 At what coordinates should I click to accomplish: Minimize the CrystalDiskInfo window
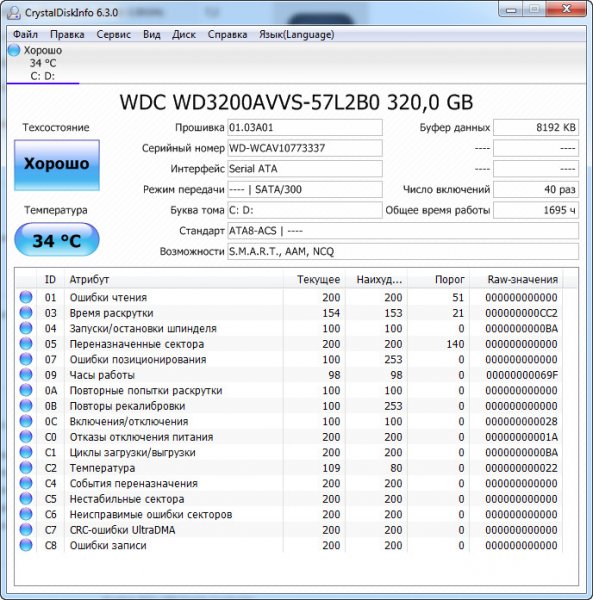tap(512, 9)
